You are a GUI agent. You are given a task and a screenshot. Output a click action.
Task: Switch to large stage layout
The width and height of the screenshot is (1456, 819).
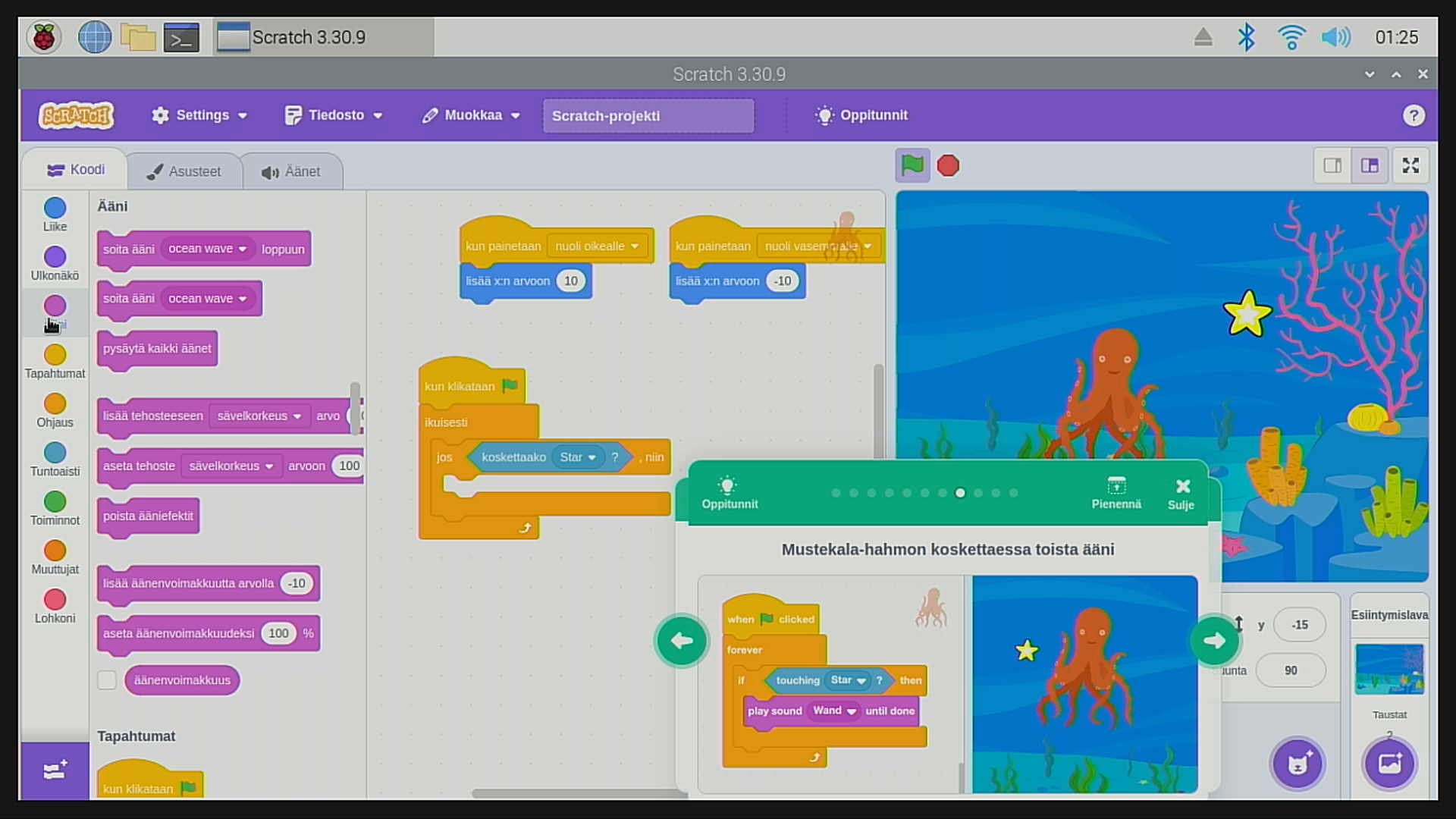click(x=1370, y=165)
